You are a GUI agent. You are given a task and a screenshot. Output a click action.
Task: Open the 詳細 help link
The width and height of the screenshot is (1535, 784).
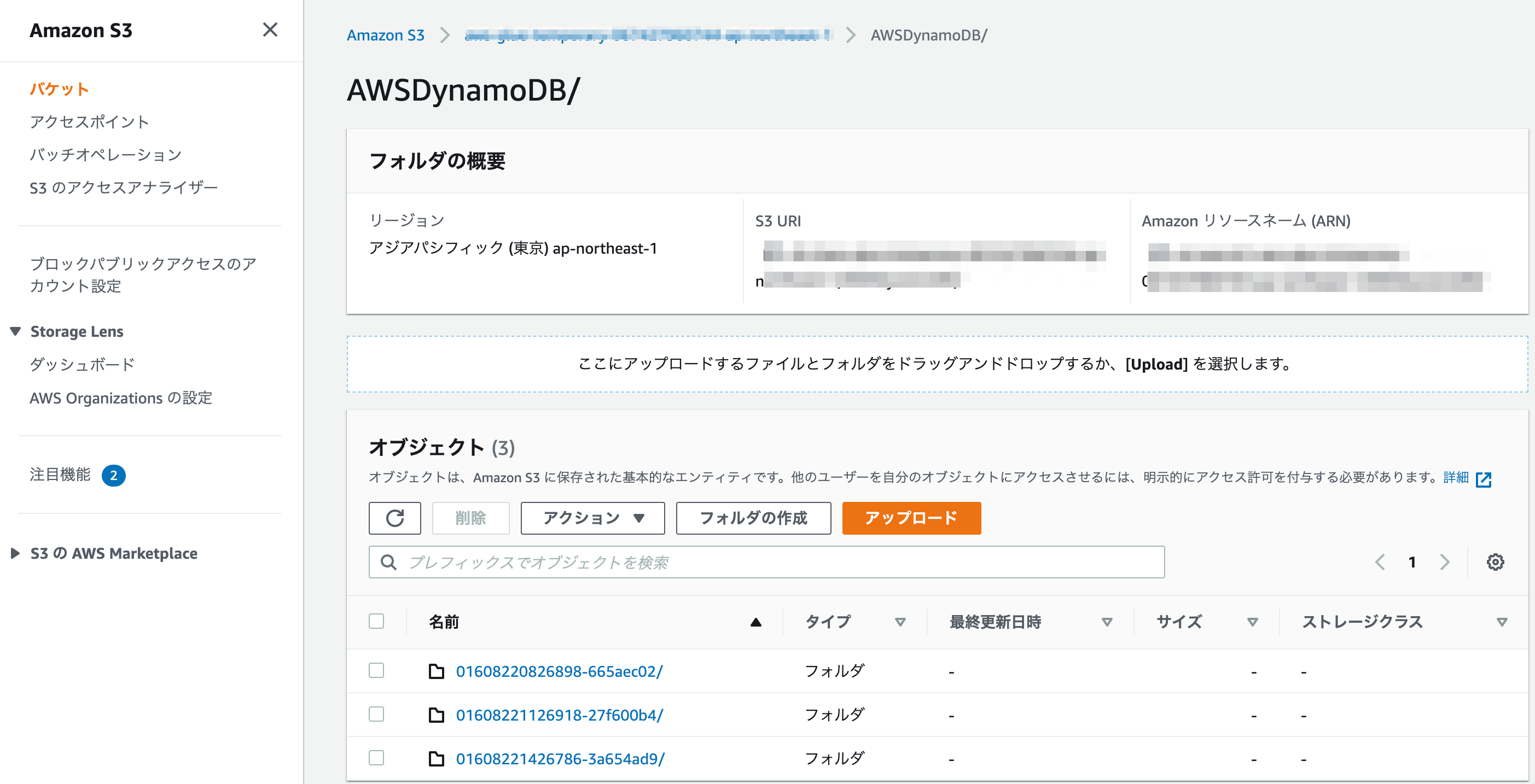click(1456, 478)
